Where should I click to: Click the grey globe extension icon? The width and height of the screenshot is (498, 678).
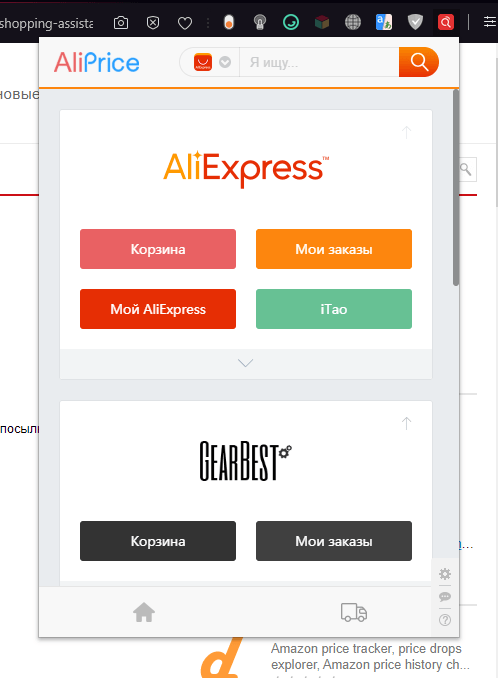point(353,22)
